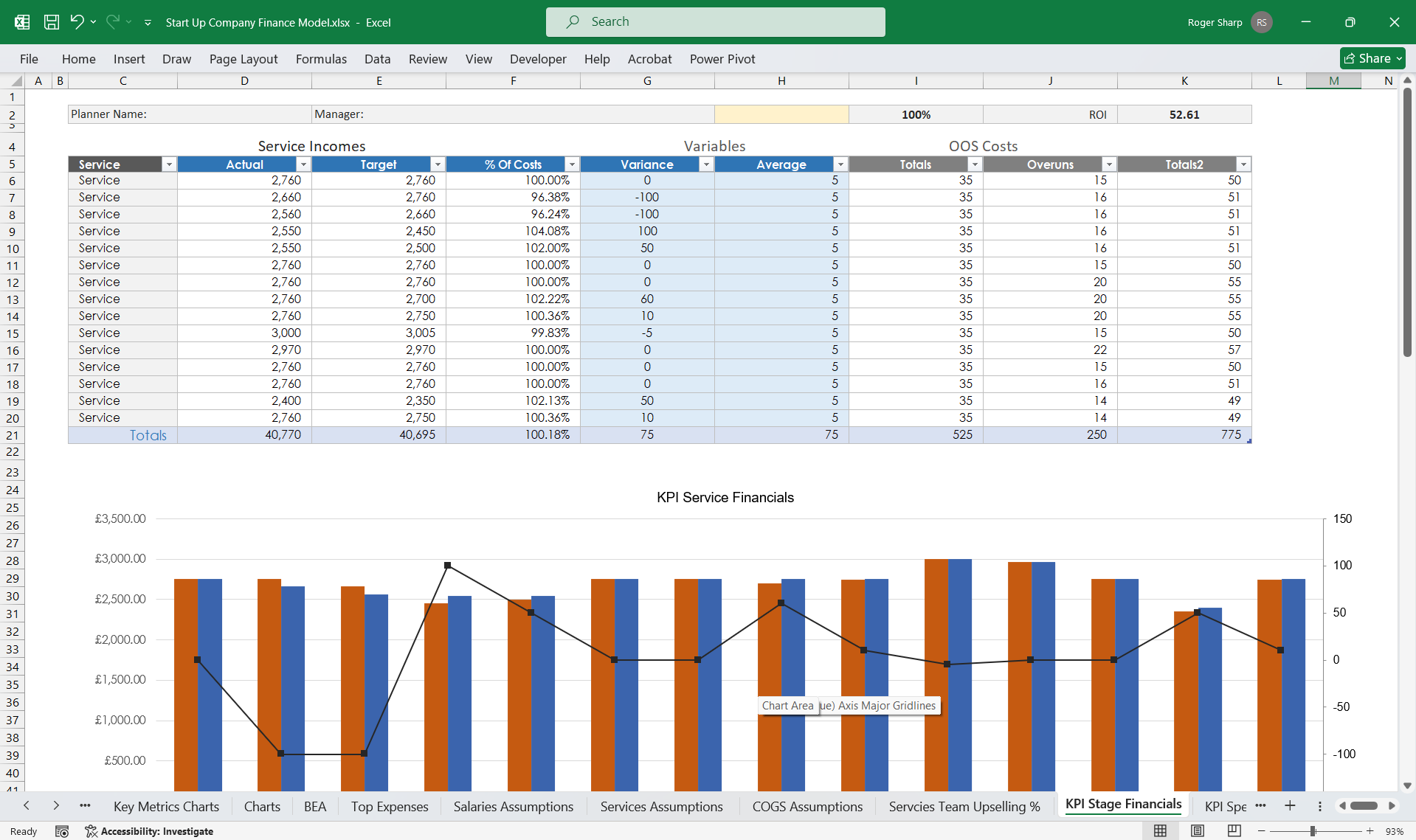Open Service column filter dropdown
This screenshot has height=840, width=1416.
point(169,164)
